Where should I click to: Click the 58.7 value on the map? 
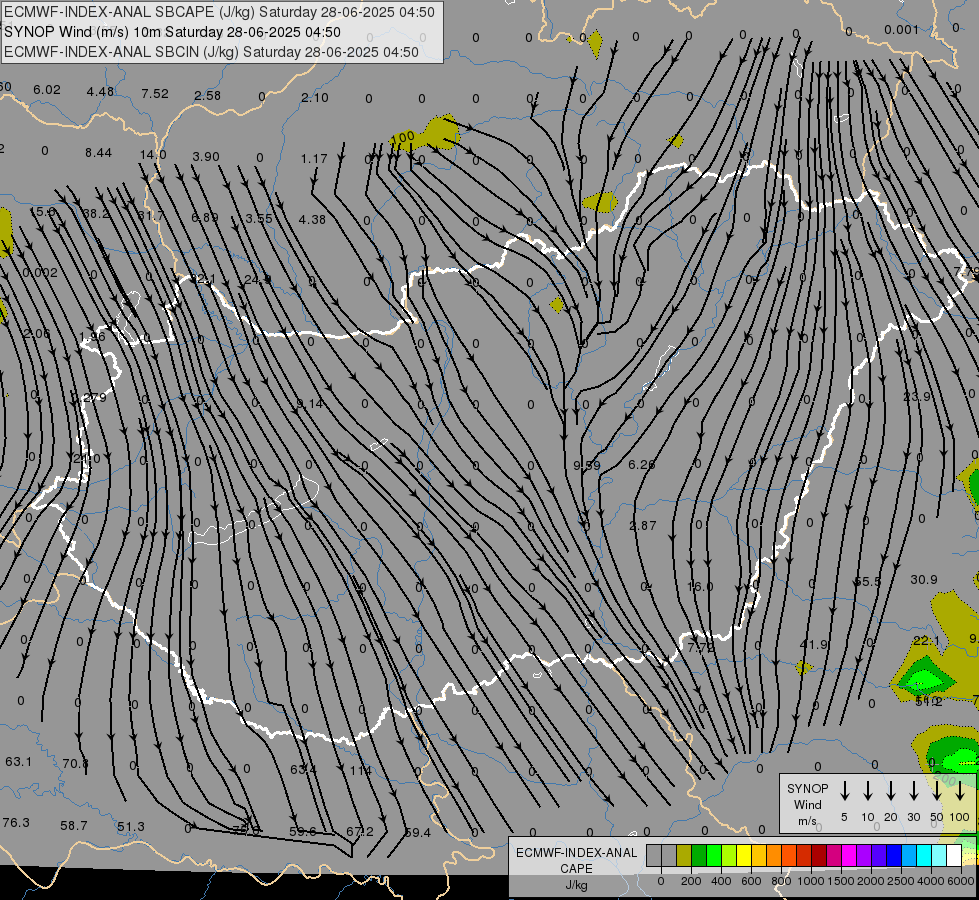[74, 826]
